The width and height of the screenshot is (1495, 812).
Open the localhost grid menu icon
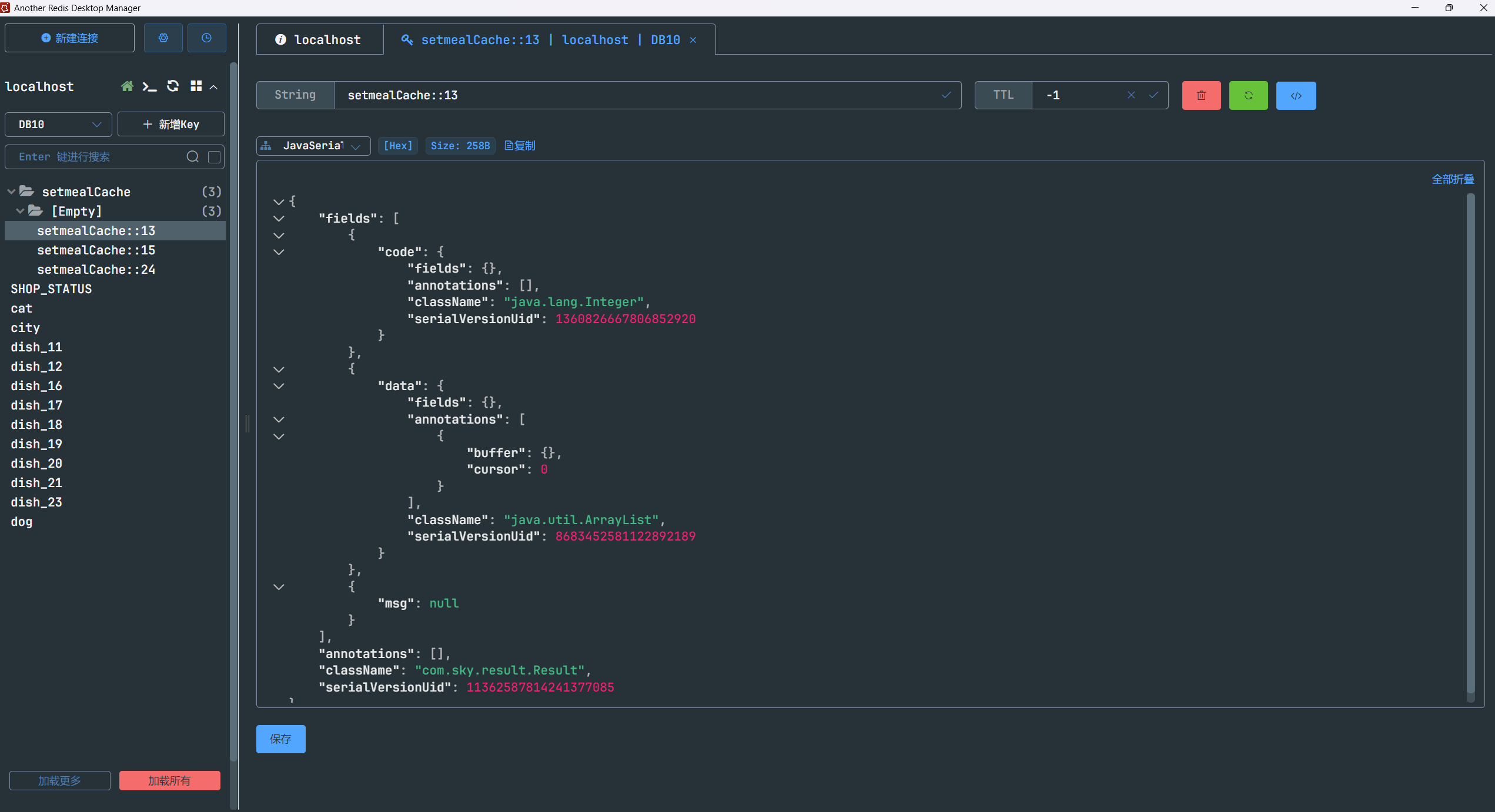[x=196, y=86]
